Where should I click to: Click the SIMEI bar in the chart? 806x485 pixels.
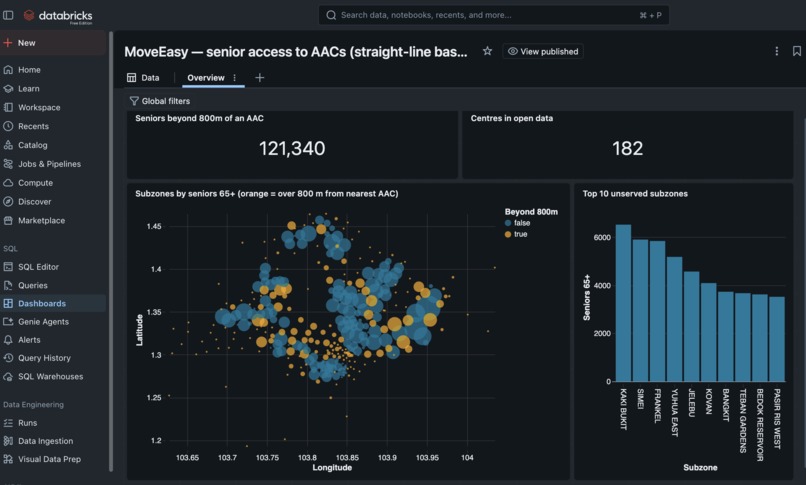pos(640,310)
